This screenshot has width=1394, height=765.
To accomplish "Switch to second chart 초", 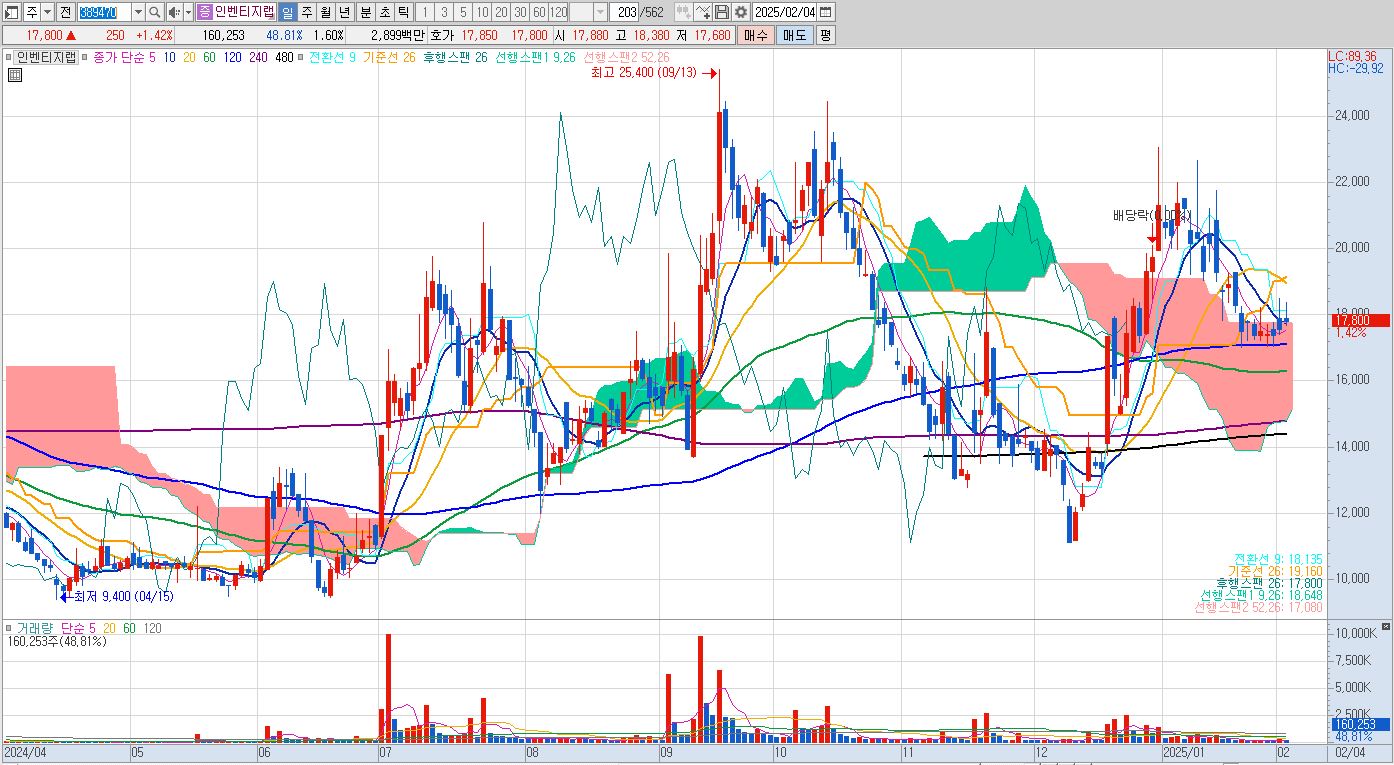I will point(384,12).
